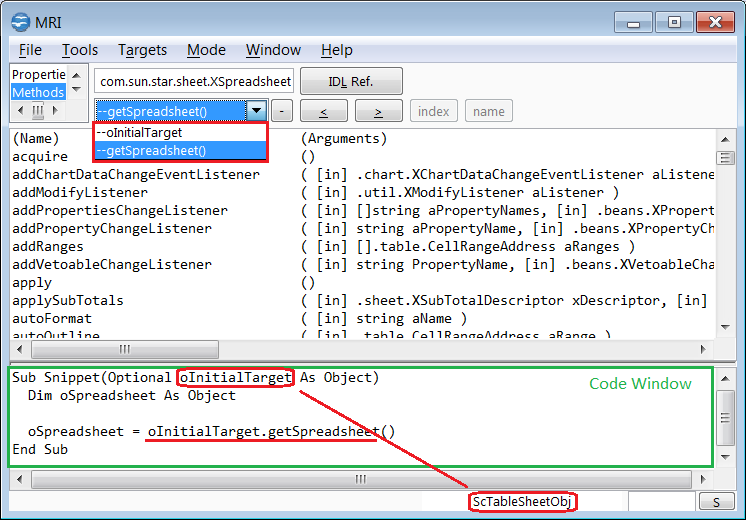The width and height of the screenshot is (746, 520).
Task: Go forward with the > button
Action: [x=378, y=111]
